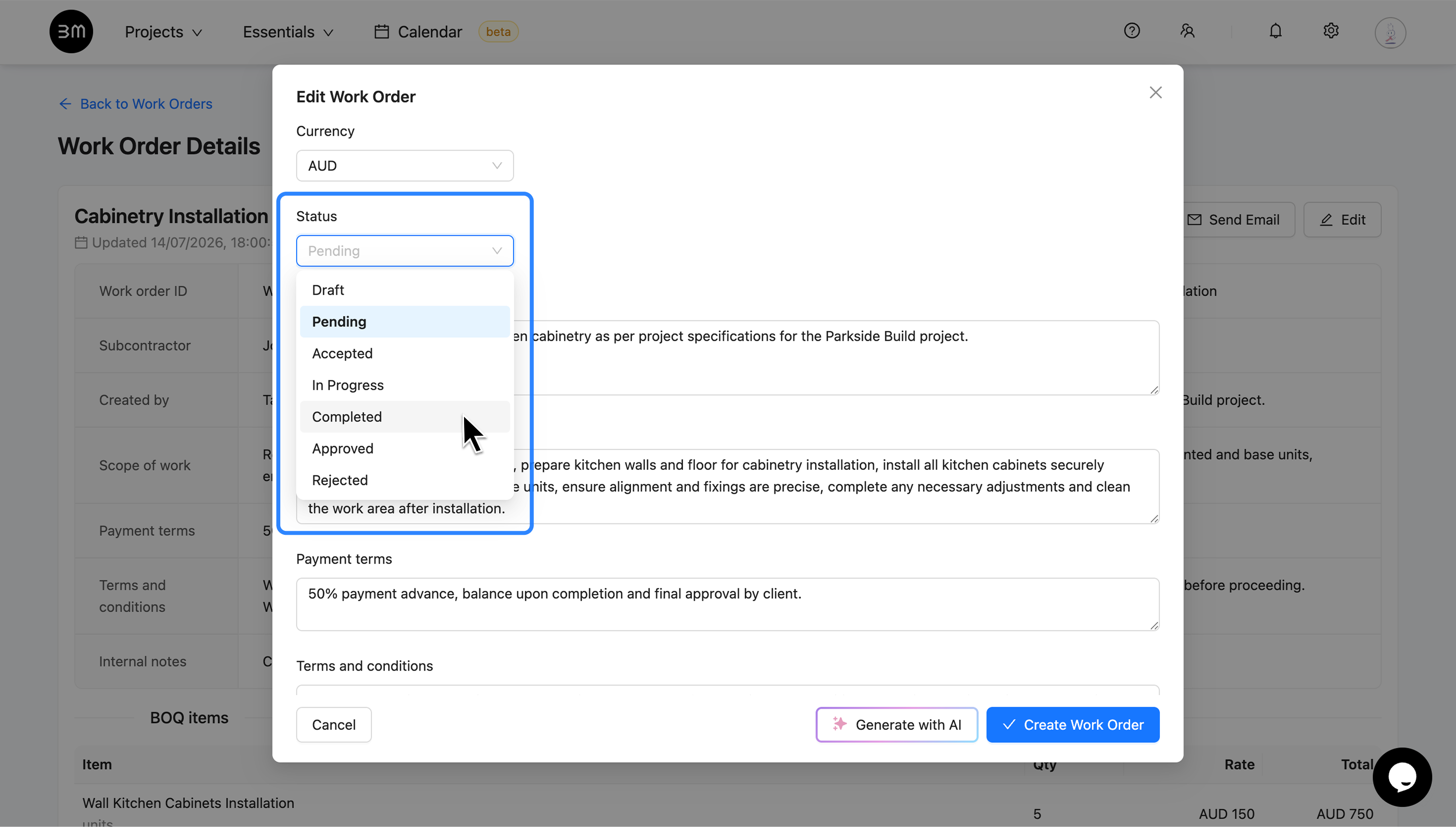Expand the Essentials menu
Image resolution: width=1456 pixels, height=827 pixels.
click(x=288, y=32)
